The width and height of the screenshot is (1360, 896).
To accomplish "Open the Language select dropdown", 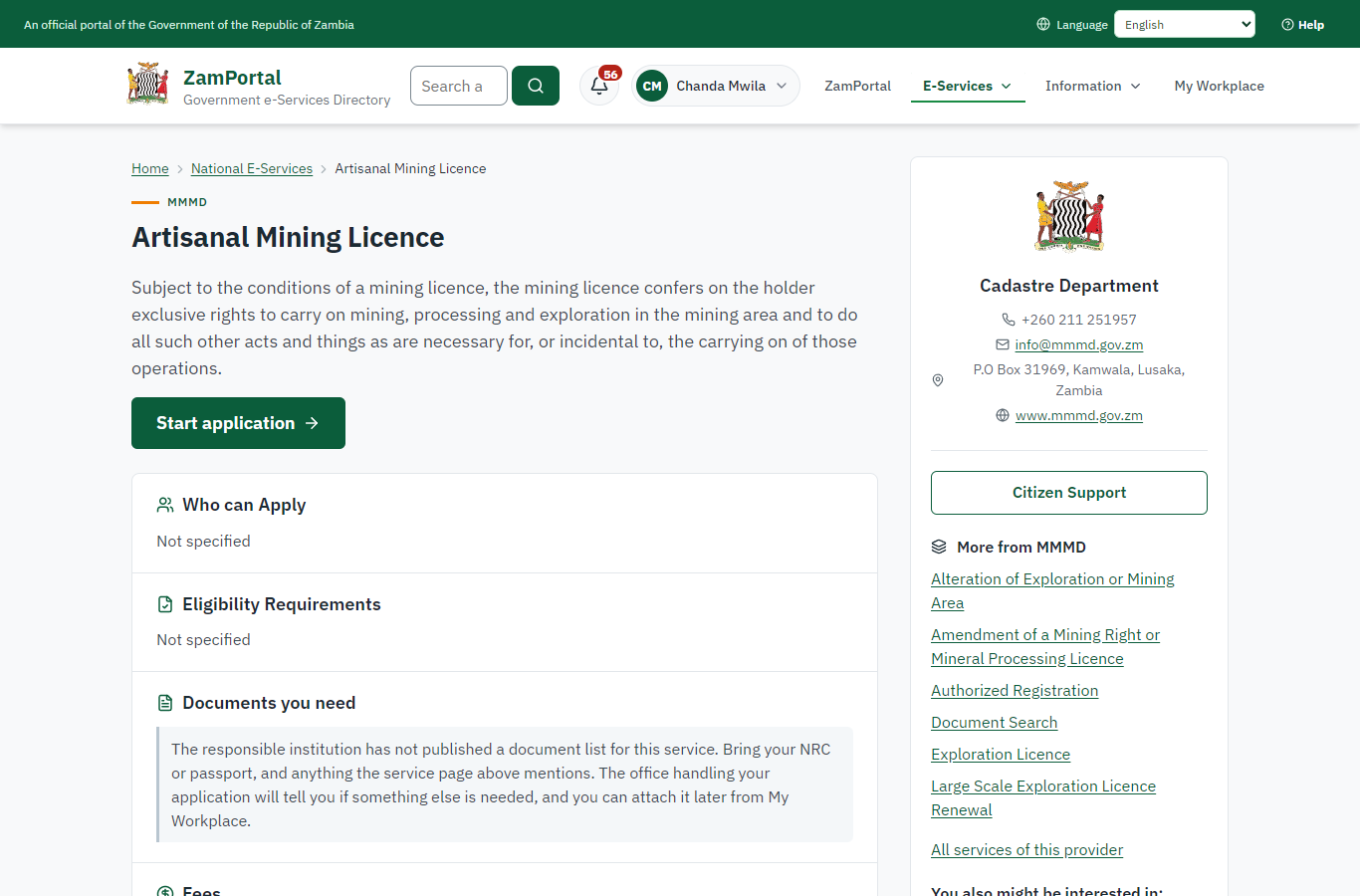I will click(x=1185, y=24).
